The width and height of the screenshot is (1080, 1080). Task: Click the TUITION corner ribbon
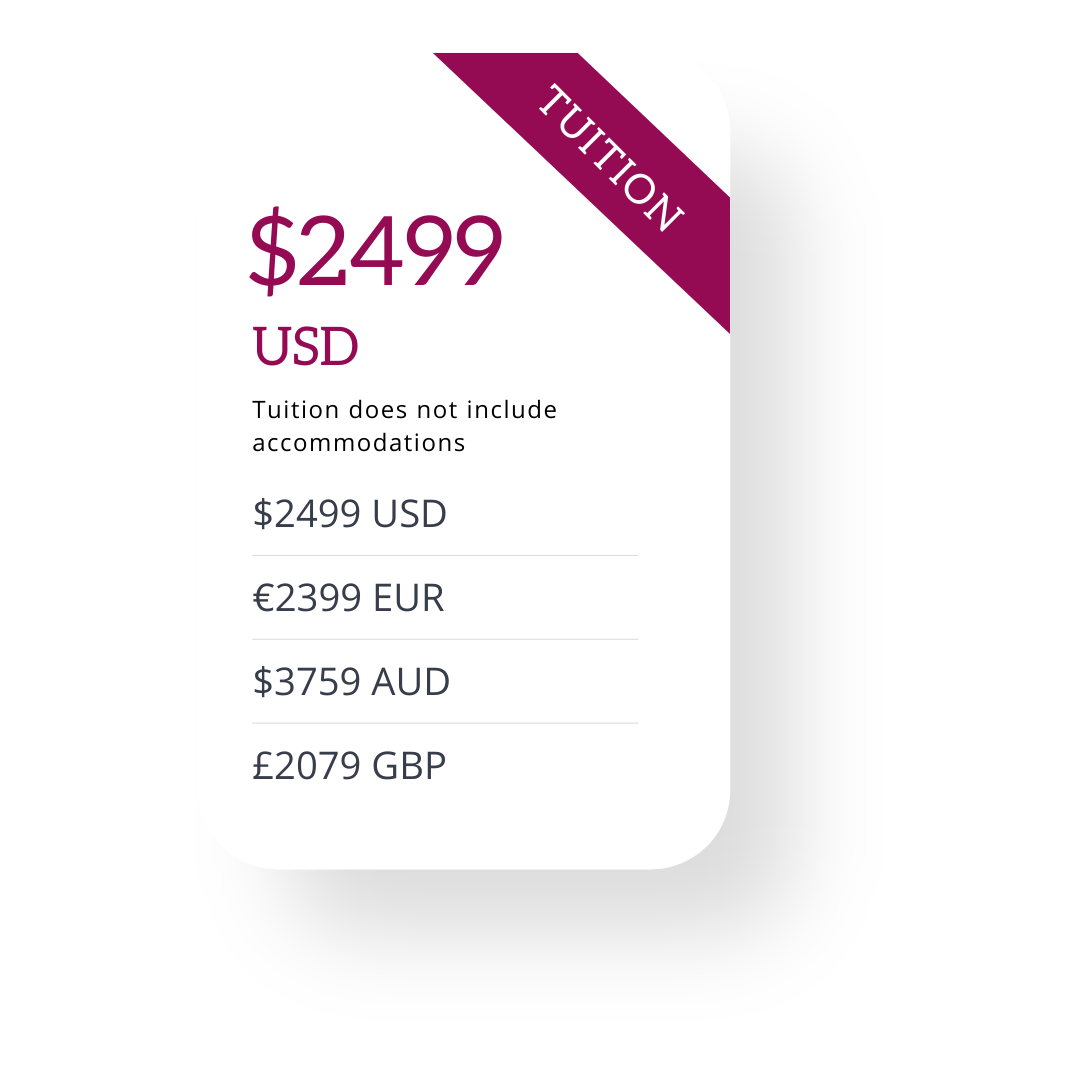[610, 158]
